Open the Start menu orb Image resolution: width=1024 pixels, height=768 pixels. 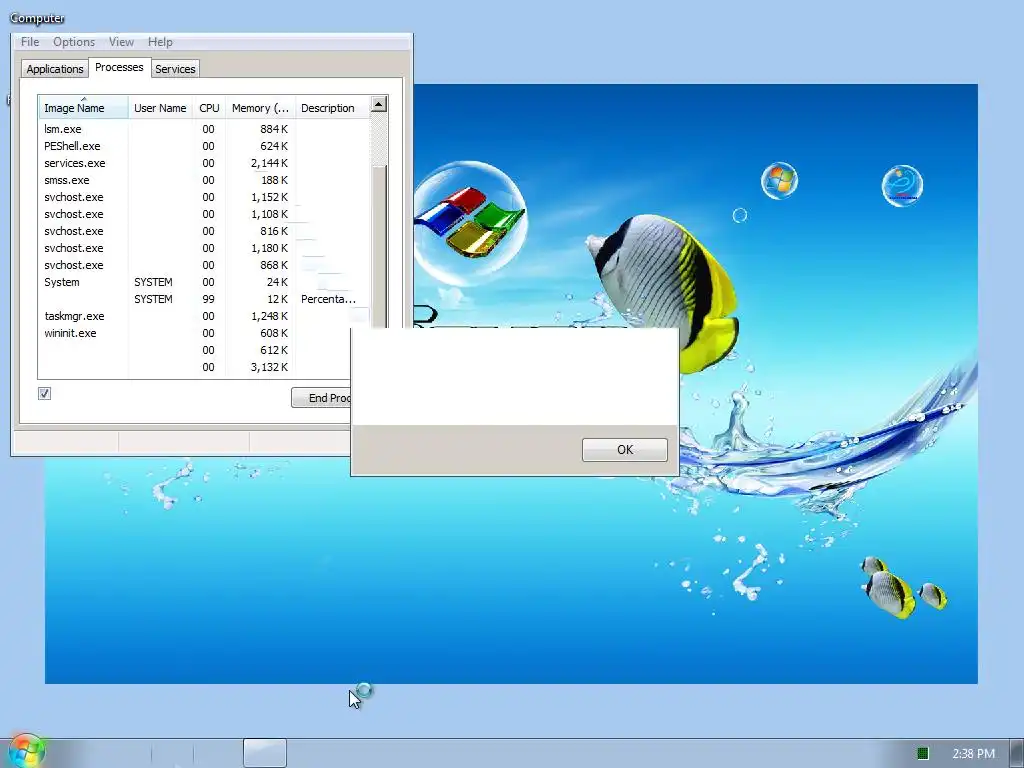click(x=26, y=752)
